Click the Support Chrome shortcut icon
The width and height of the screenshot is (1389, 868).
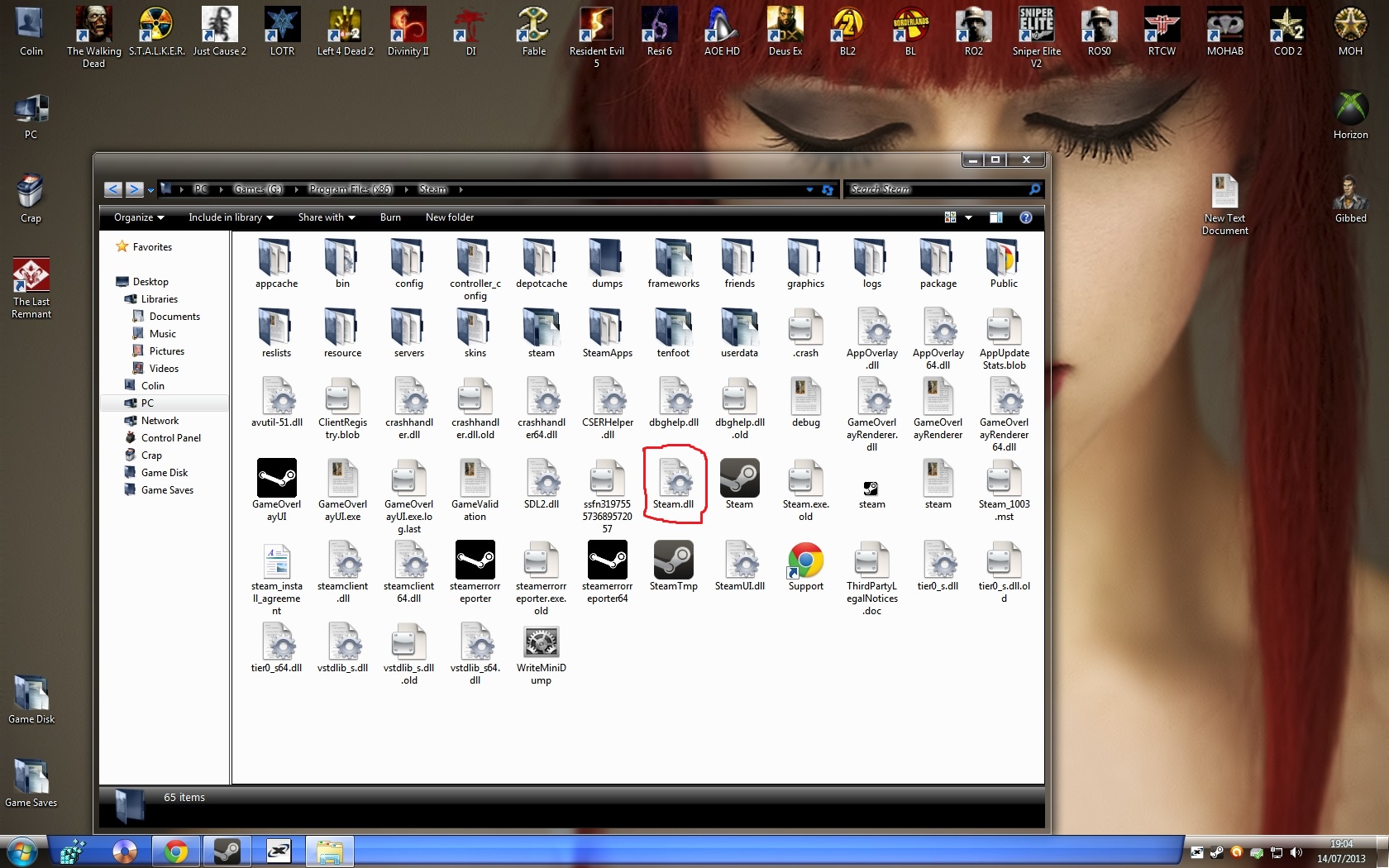[805, 560]
